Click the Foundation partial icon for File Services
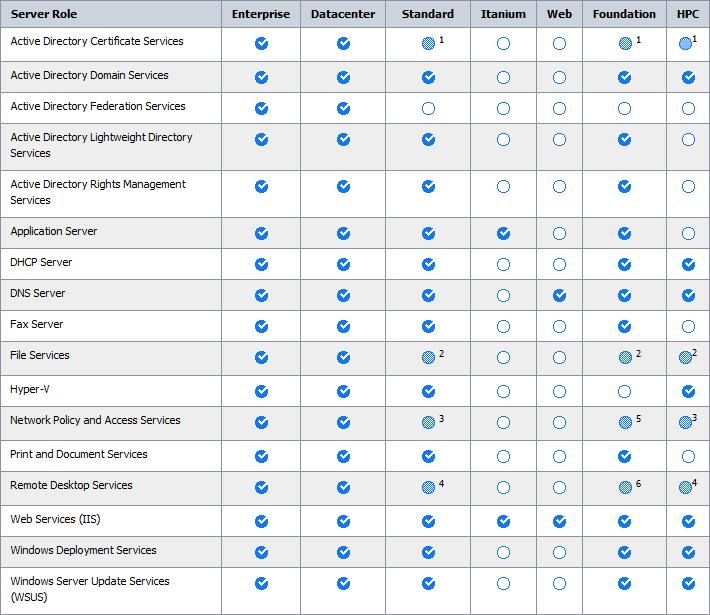This screenshot has height=615, width=710. (625, 358)
